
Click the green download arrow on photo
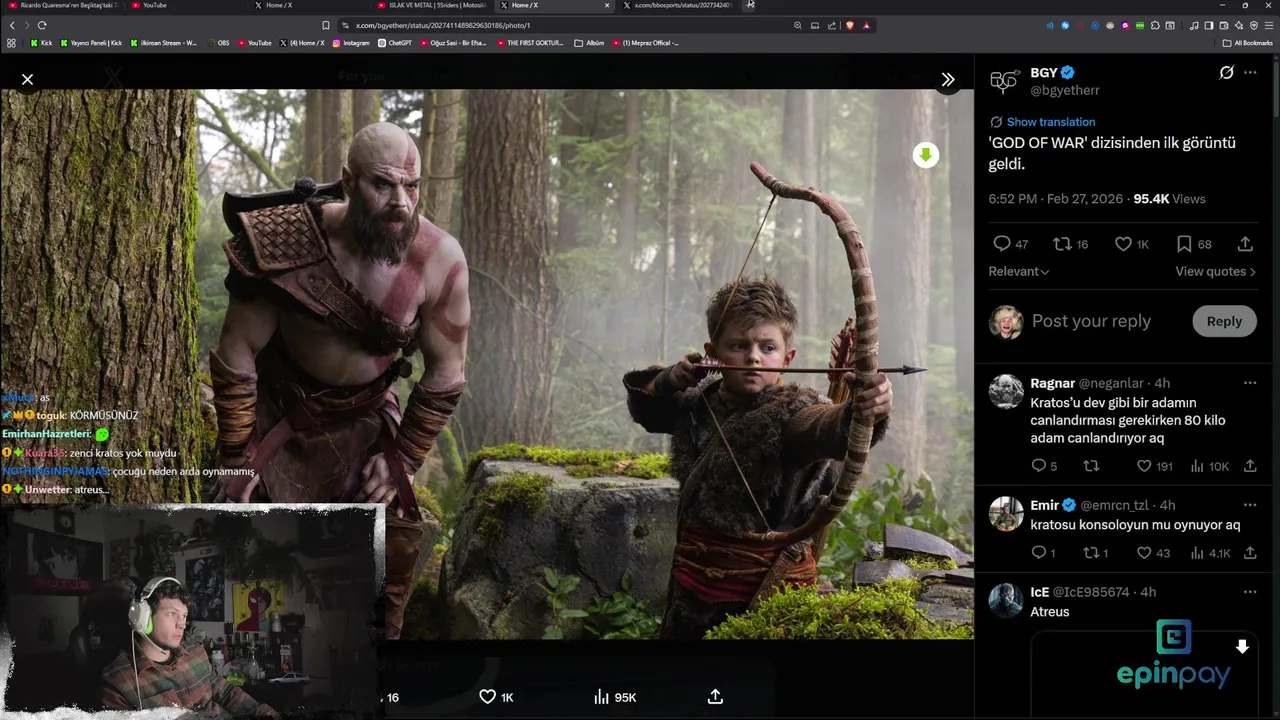pyautogui.click(x=926, y=155)
